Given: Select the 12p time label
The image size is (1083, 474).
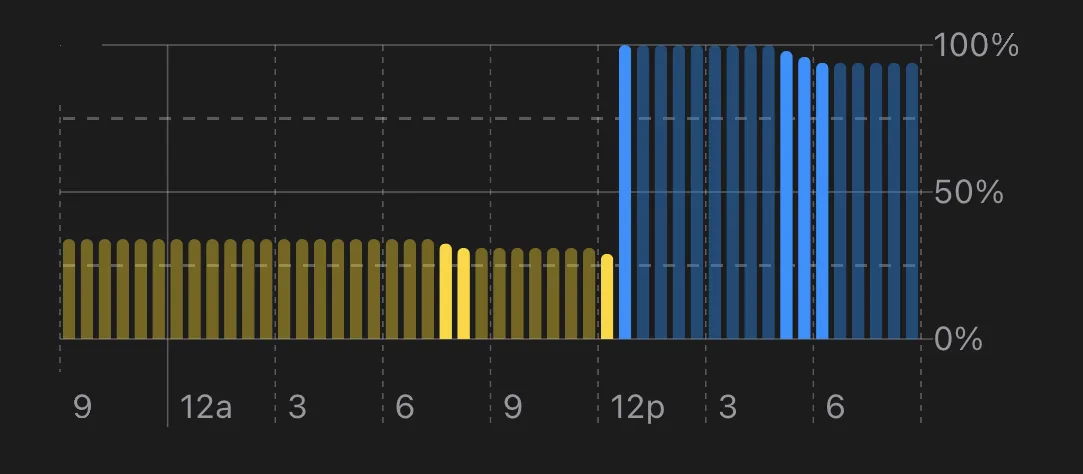Looking at the screenshot, I should (x=638, y=408).
